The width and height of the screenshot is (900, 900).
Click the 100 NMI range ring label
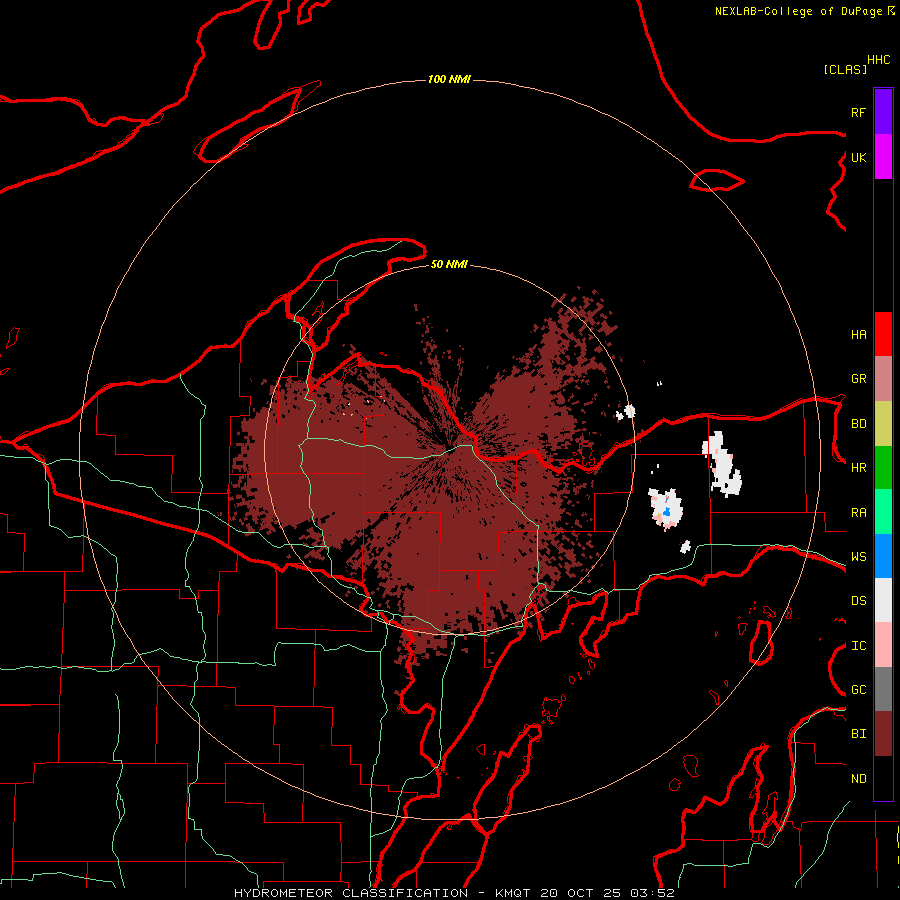click(x=449, y=79)
